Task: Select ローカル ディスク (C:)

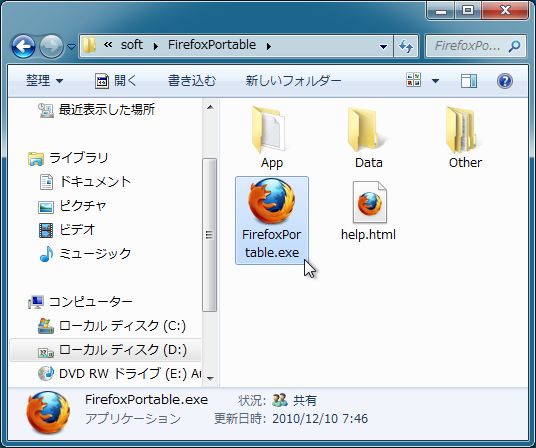Action: coord(122,326)
